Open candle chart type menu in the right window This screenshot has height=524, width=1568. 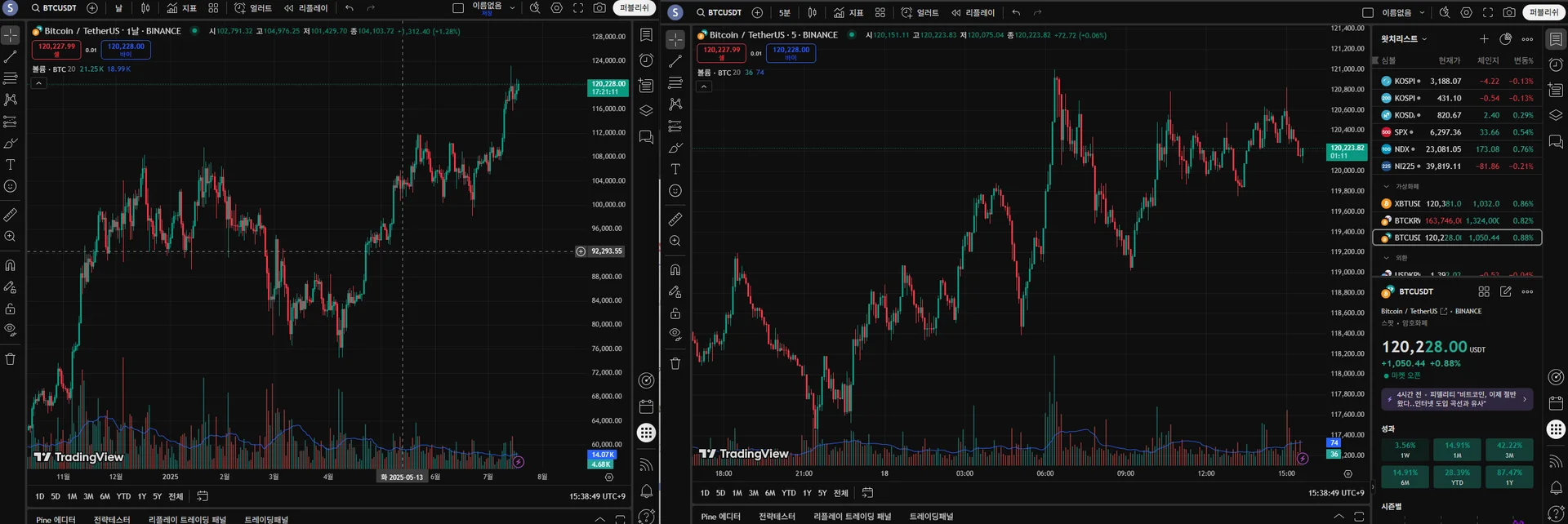pyautogui.click(x=813, y=12)
